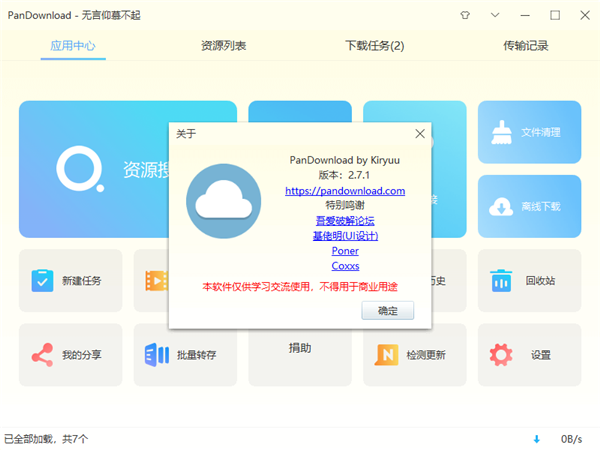This screenshot has height=450, width=600.
Task: Open the 下载任务(2) tab
Action: click(375, 46)
